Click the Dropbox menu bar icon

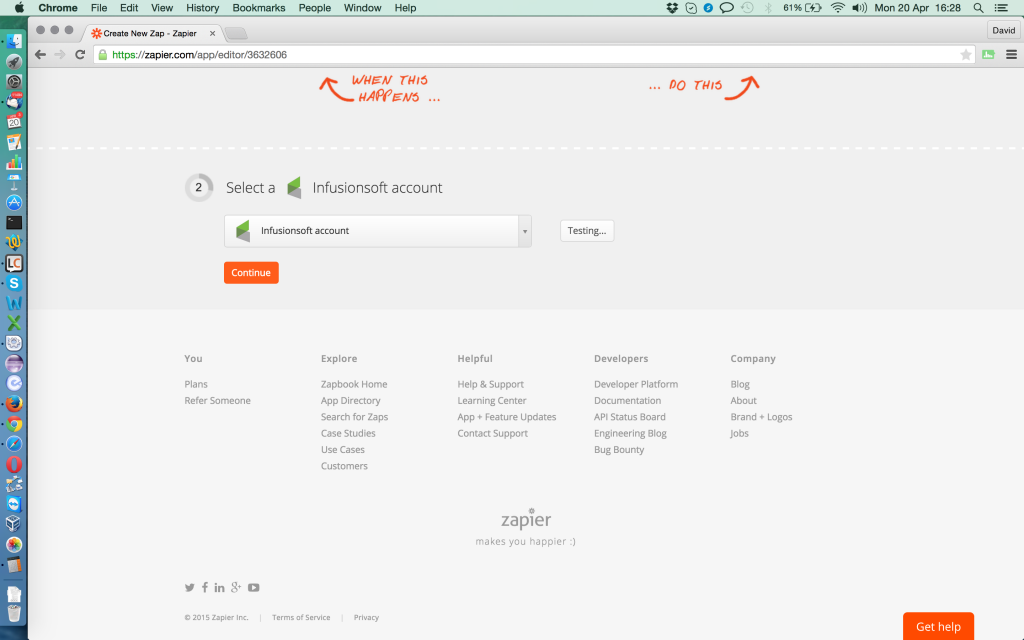672,8
